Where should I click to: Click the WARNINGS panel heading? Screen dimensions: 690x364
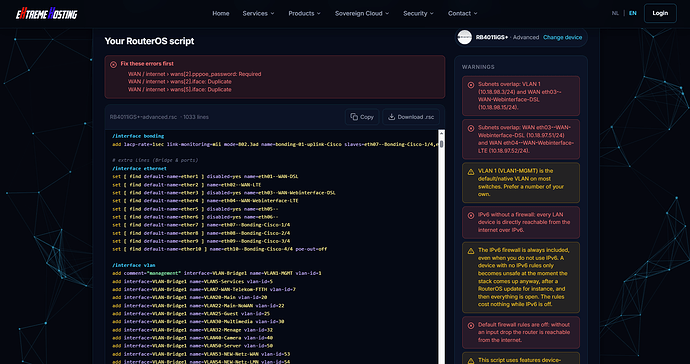pyautogui.click(x=478, y=67)
